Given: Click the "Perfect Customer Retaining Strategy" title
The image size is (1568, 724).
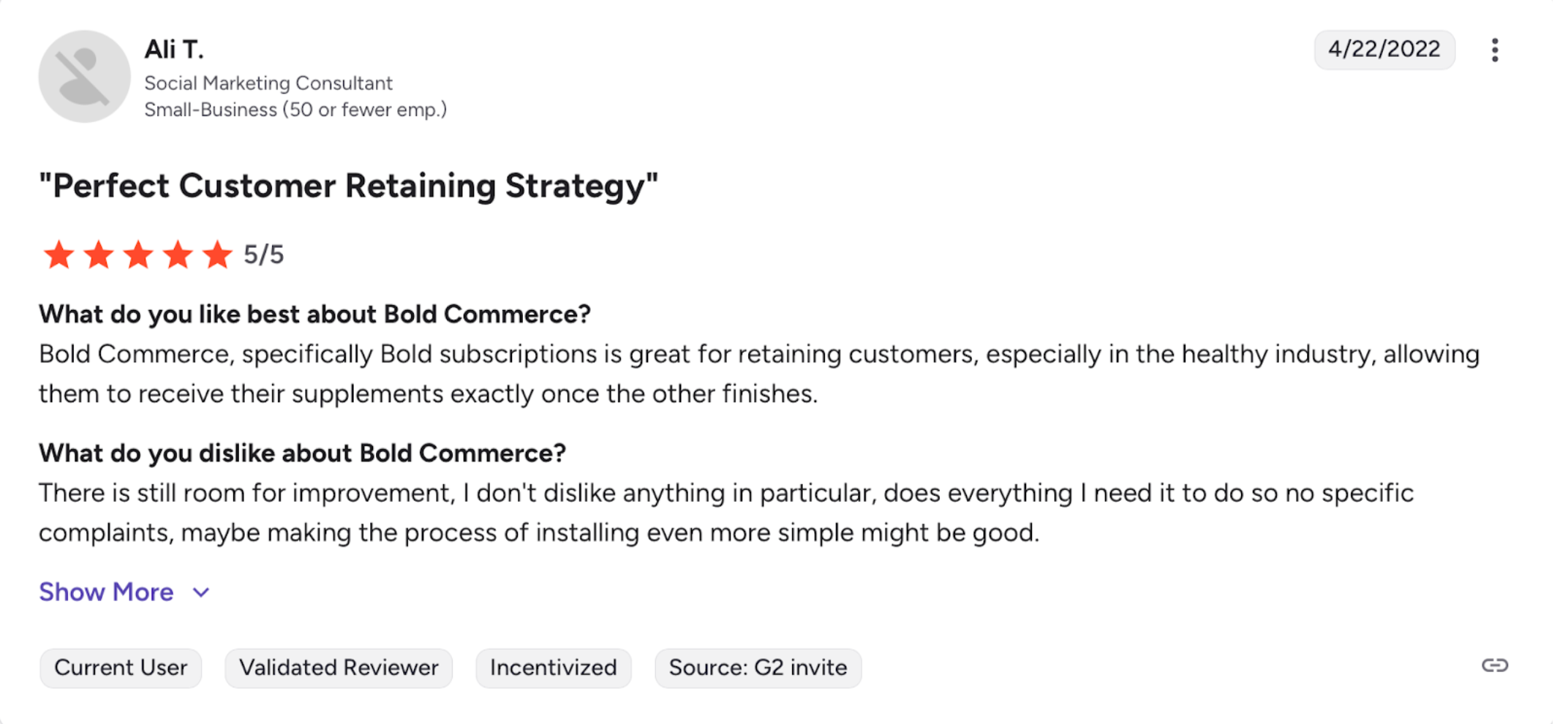Looking at the screenshot, I should coord(348,186).
